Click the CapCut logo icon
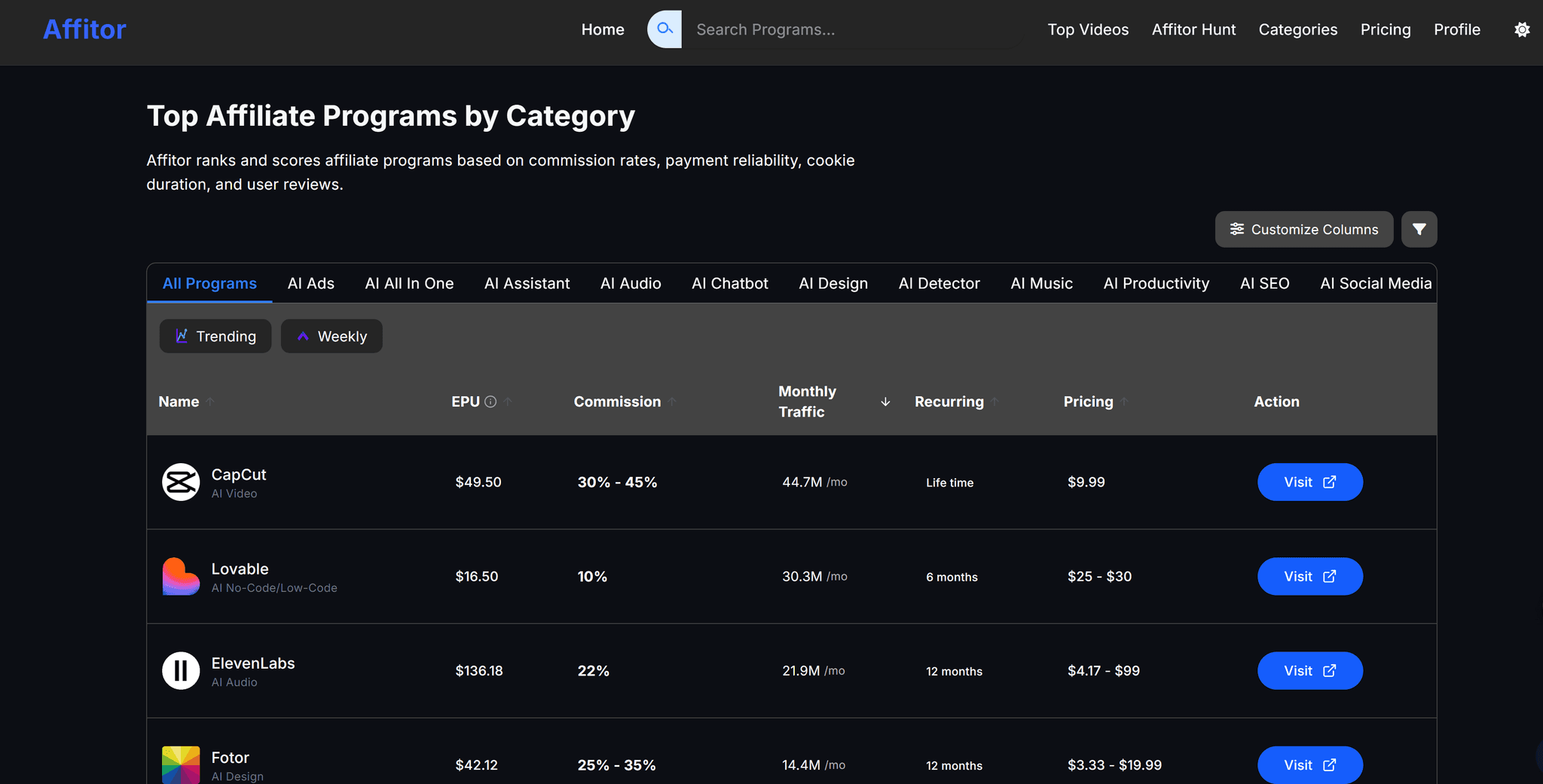 [x=181, y=482]
